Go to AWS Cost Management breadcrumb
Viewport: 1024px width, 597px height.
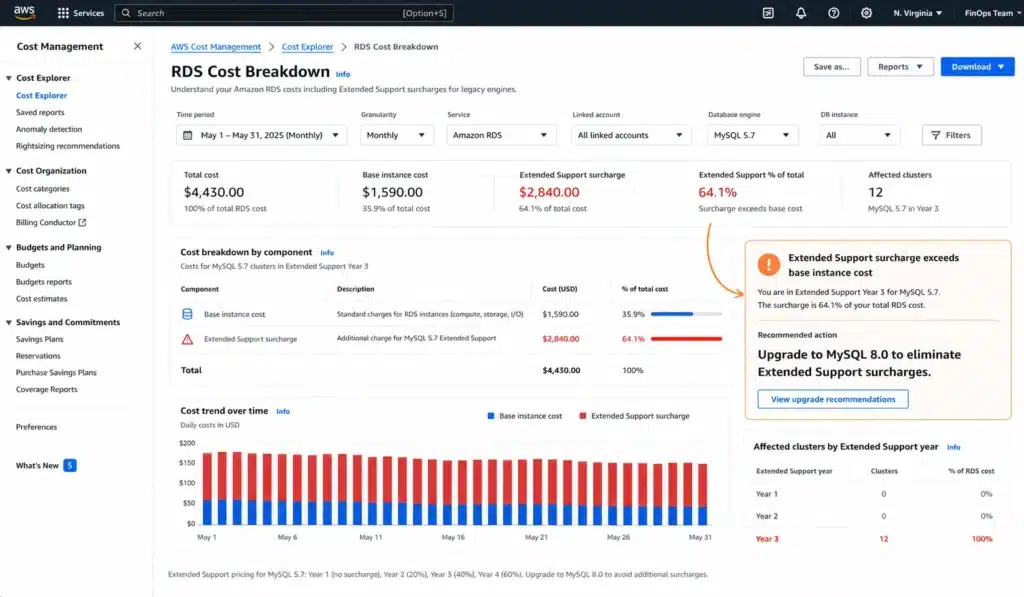coord(216,46)
